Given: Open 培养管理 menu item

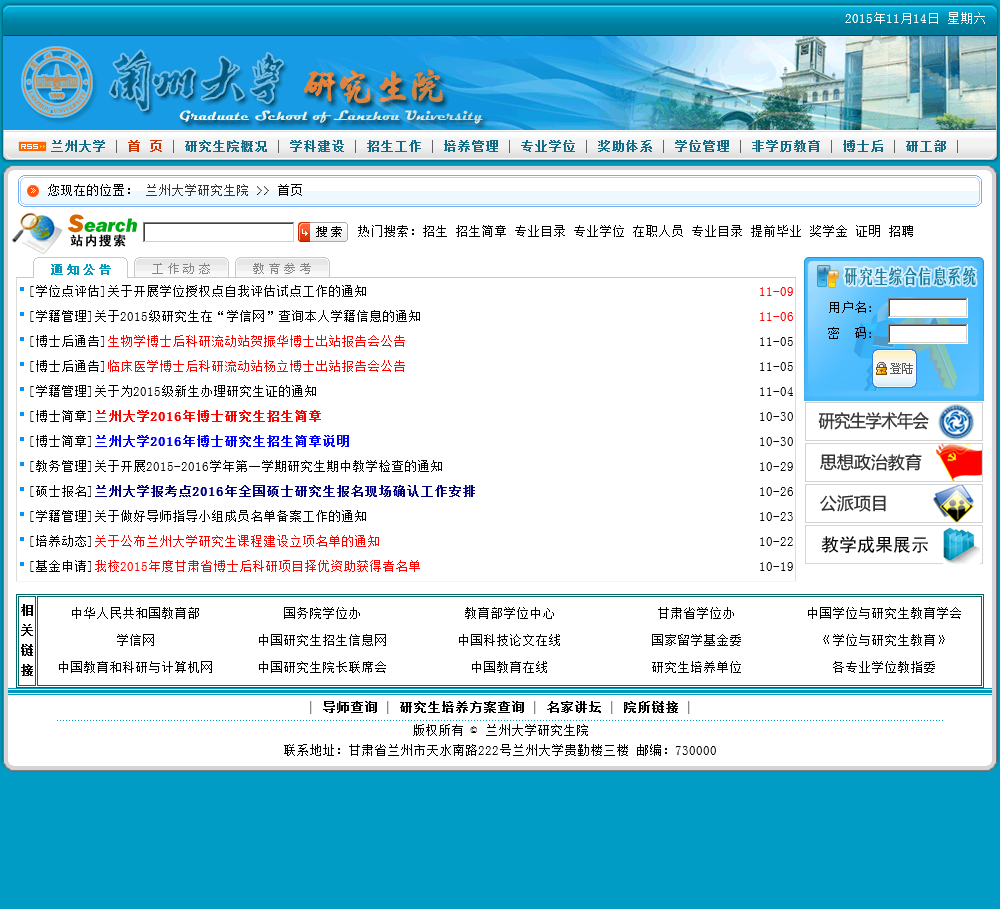Looking at the screenshot, I should [x=471, y=146].
